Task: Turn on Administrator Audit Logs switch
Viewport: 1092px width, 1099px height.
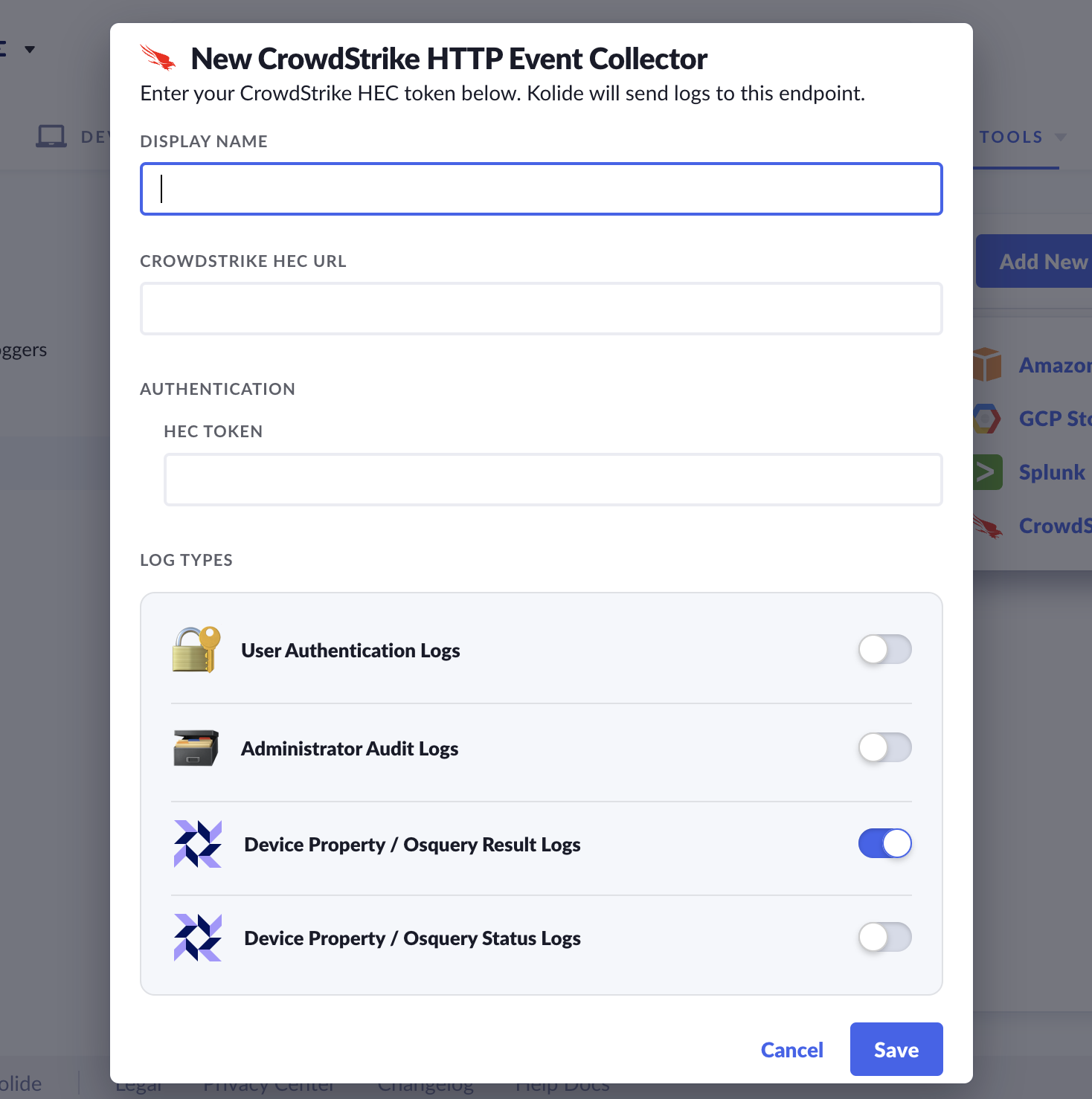Action: [x=884, y=747]
